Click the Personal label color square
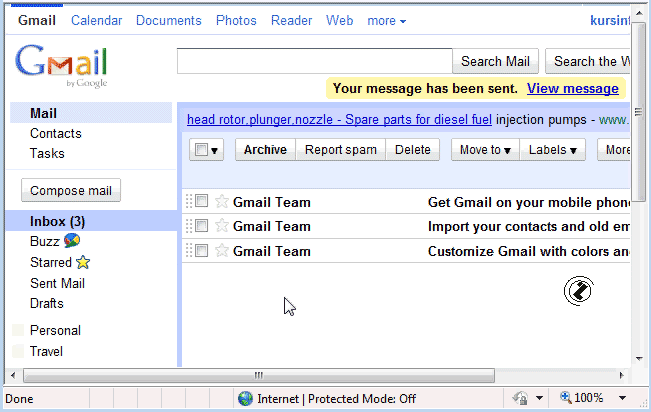The image size is (651, 412). [x=18, y=330]
